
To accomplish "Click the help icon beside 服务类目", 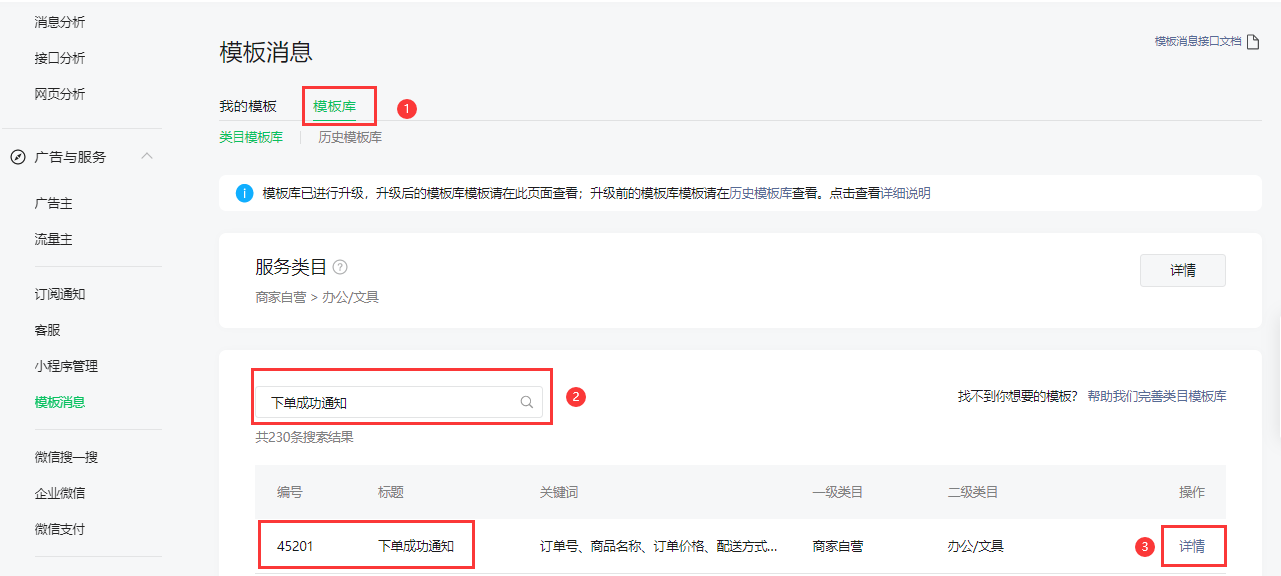I will (340, 267).
